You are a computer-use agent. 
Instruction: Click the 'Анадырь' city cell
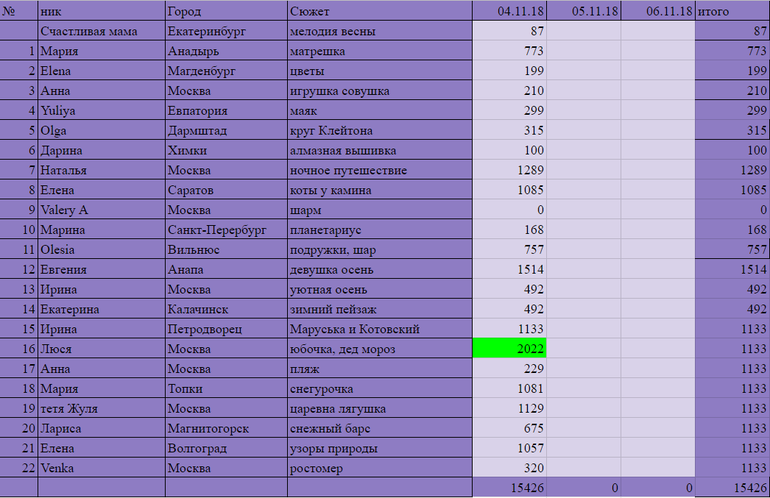226,51
